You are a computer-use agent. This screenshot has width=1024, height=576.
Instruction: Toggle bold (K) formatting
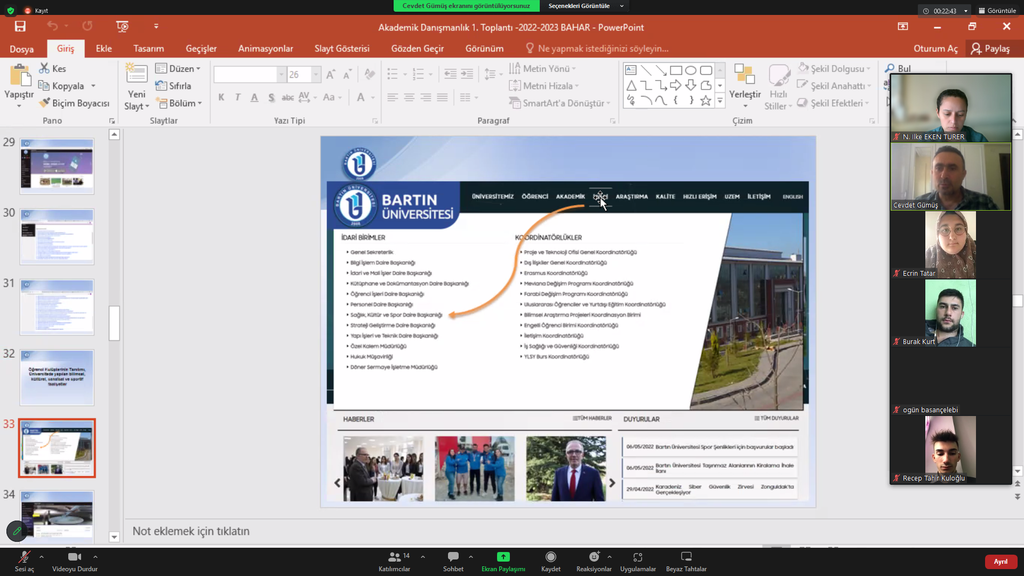[x=221, y=97]
